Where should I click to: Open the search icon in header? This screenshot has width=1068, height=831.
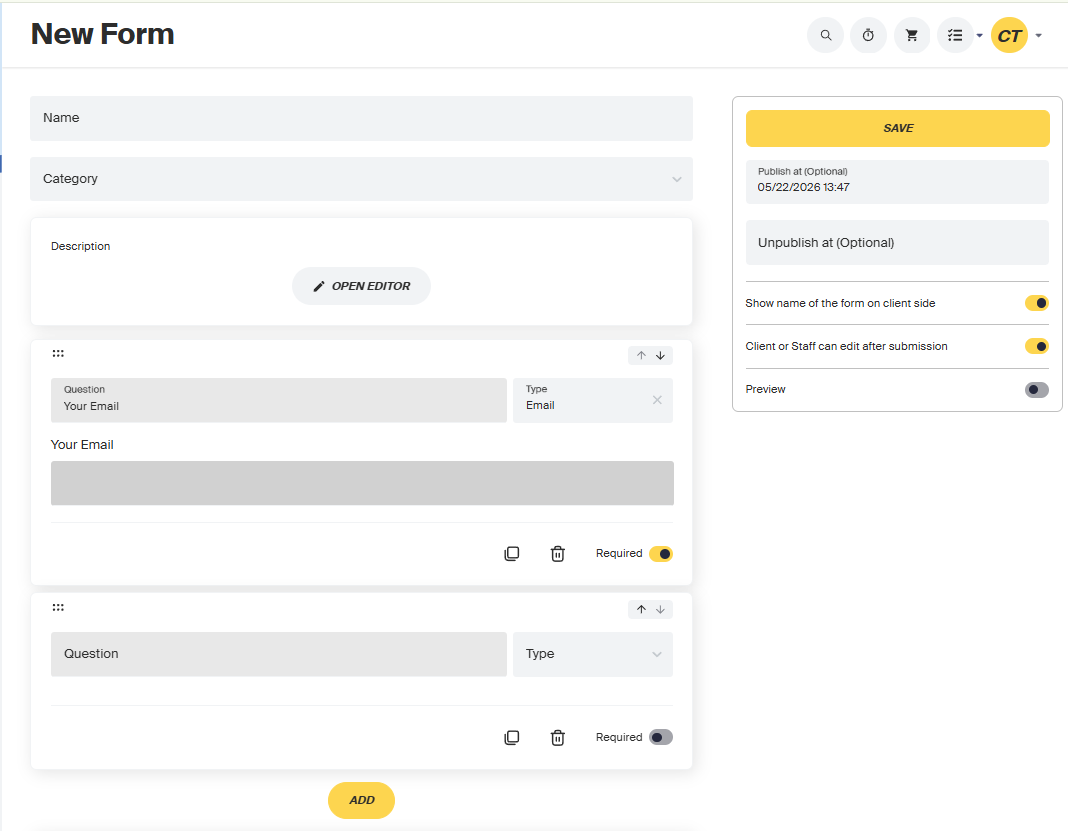point(826,35)
